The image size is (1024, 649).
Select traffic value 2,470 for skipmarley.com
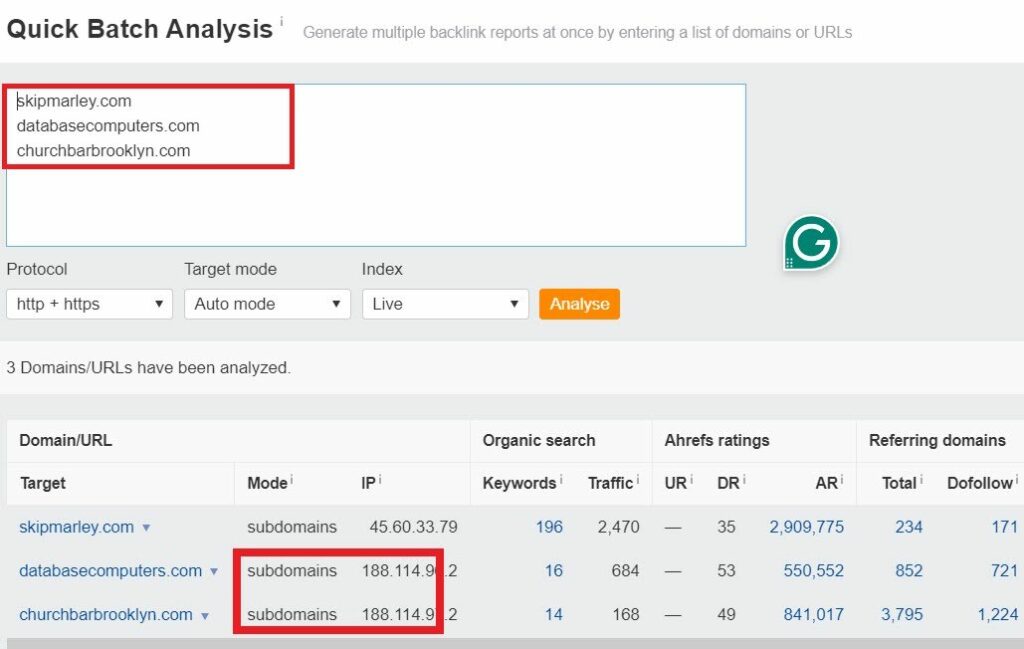point(618,527)
